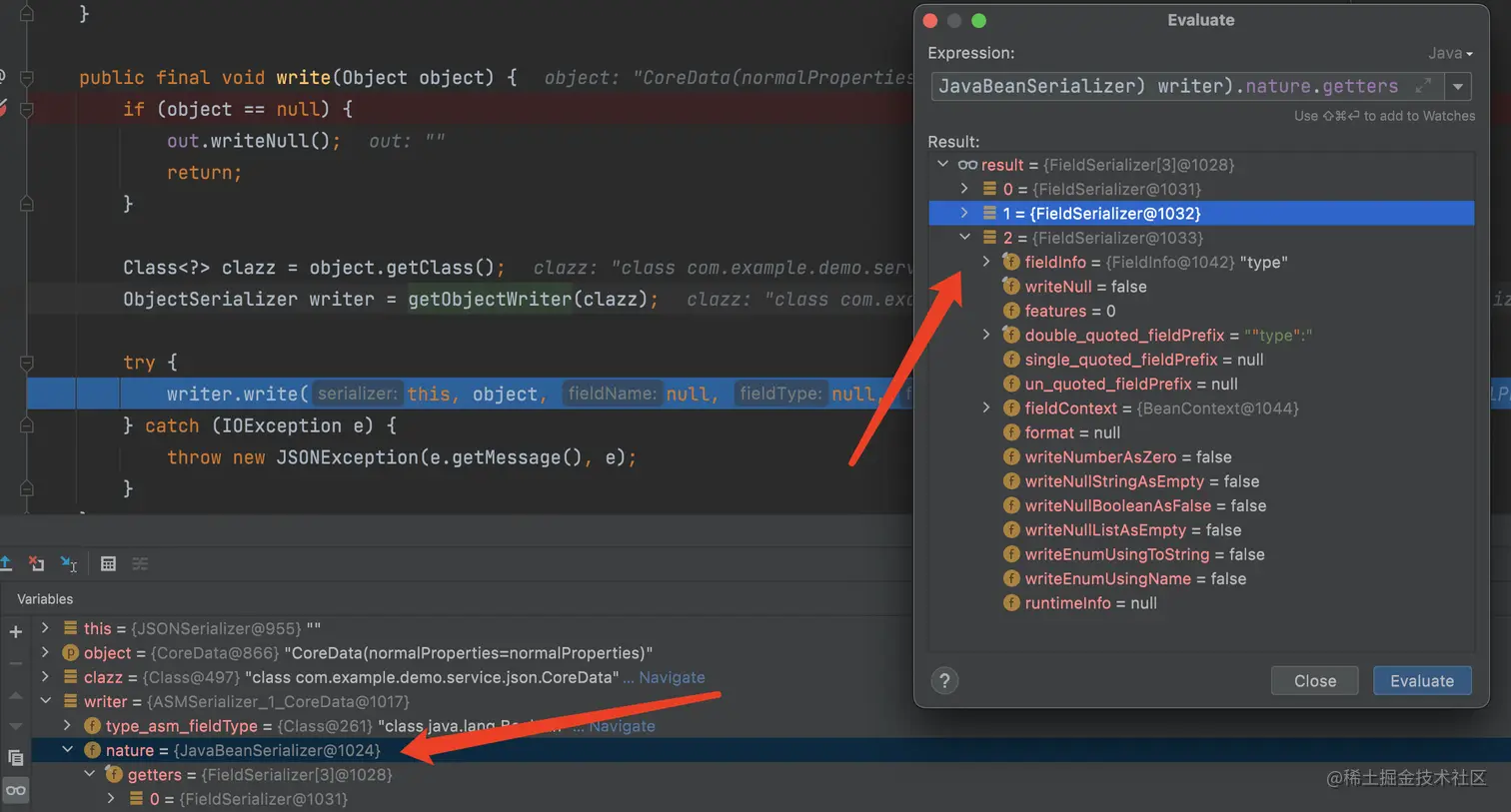The image size is (1511, 812).
Task: Expand the fieldContext BeanContext@1044 node
Action: pyautogui.click(x=986, y=407)
